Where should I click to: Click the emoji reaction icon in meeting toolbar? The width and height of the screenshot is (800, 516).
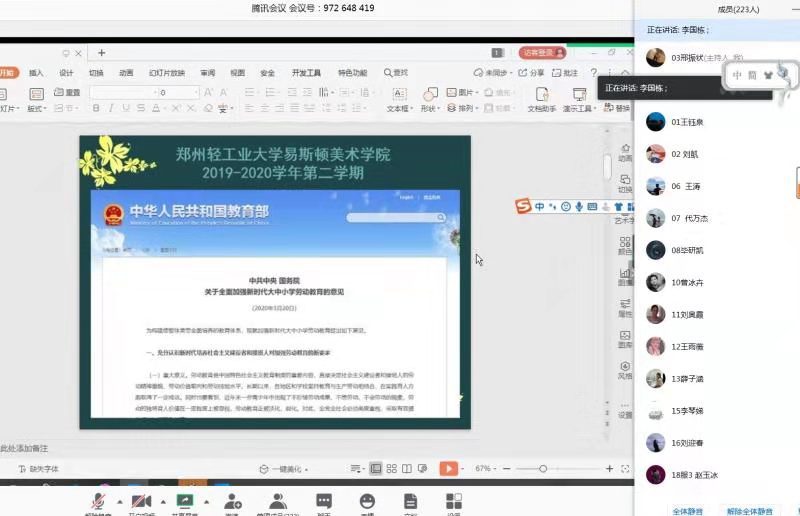[367, 501]
